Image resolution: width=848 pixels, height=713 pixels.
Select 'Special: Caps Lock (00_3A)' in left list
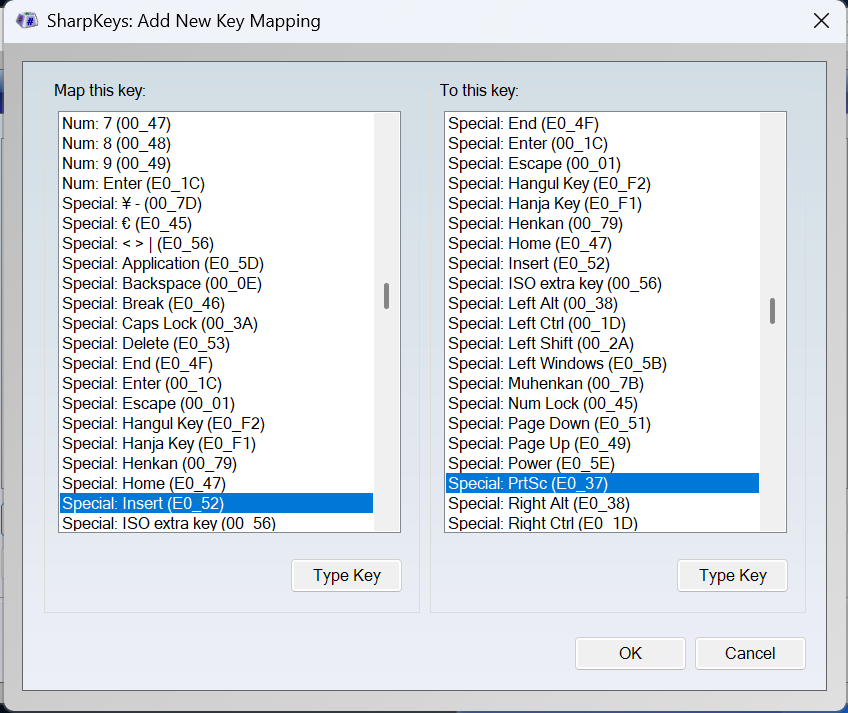tap(216, 324)
